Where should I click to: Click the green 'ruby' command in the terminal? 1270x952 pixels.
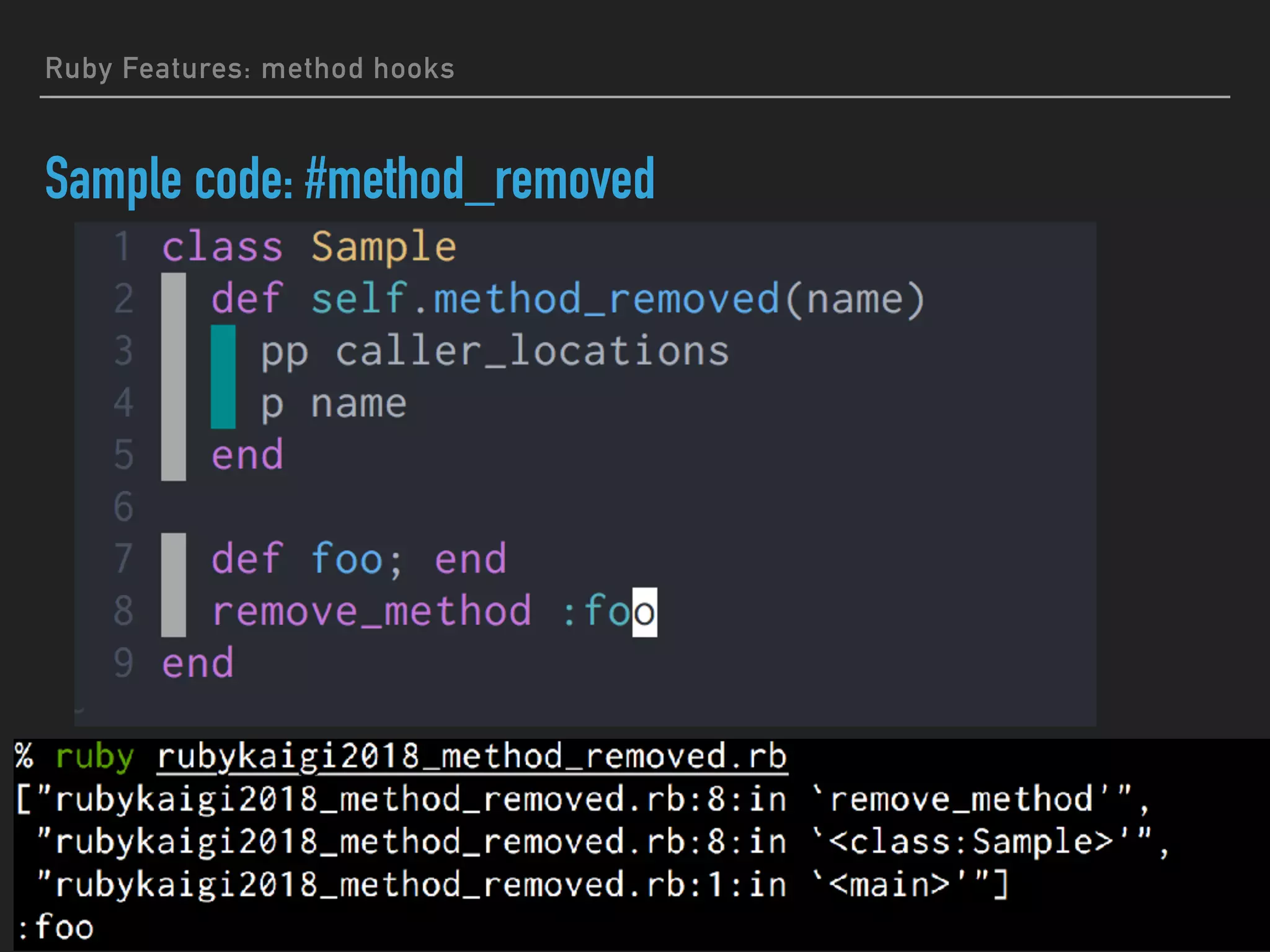[x=94, y=757]
